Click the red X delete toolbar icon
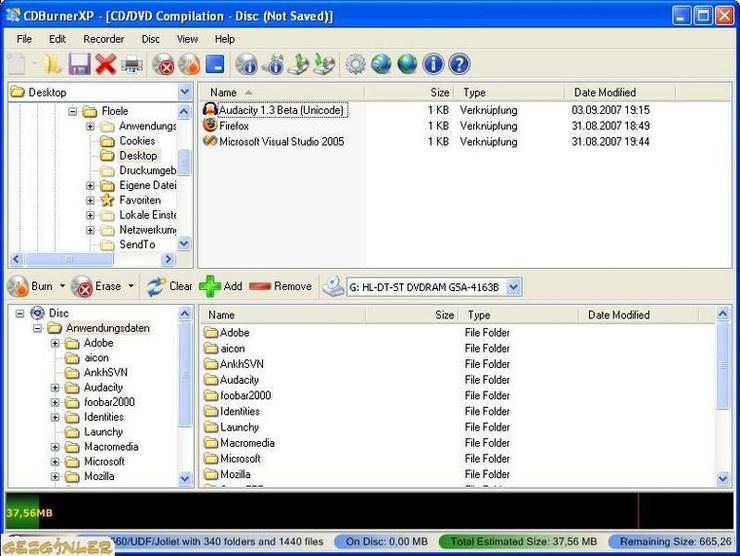The image size is (740, 556). tap(106, 64)
